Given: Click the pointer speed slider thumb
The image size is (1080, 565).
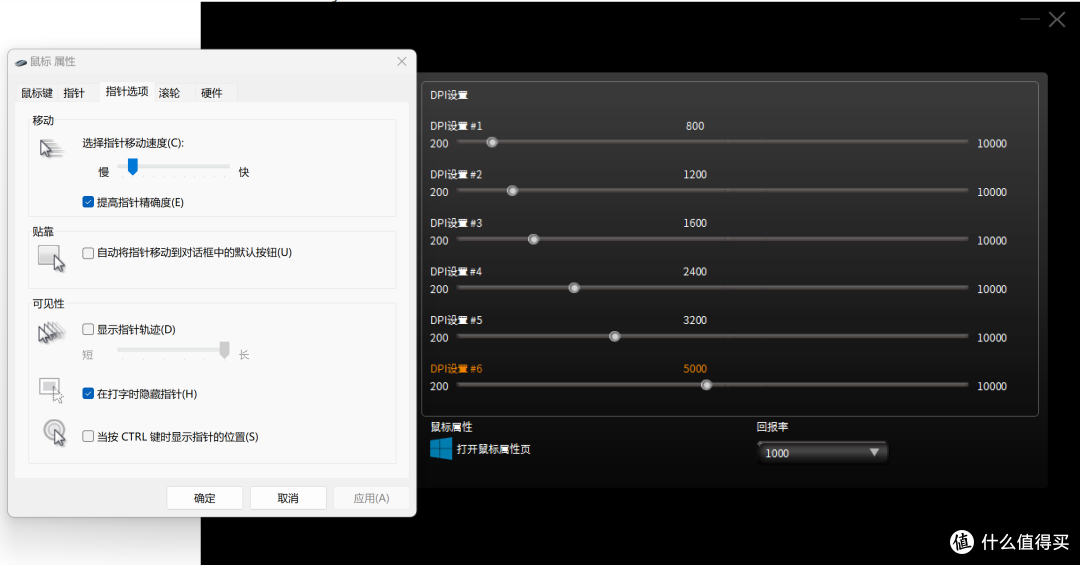Looking at the screenshot, I should 133,166.
